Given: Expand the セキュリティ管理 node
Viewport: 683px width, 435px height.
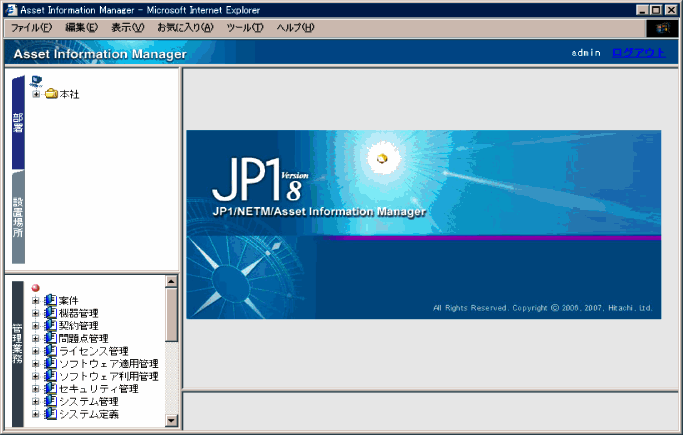Looking at the screenshot, I should point(36,389).
